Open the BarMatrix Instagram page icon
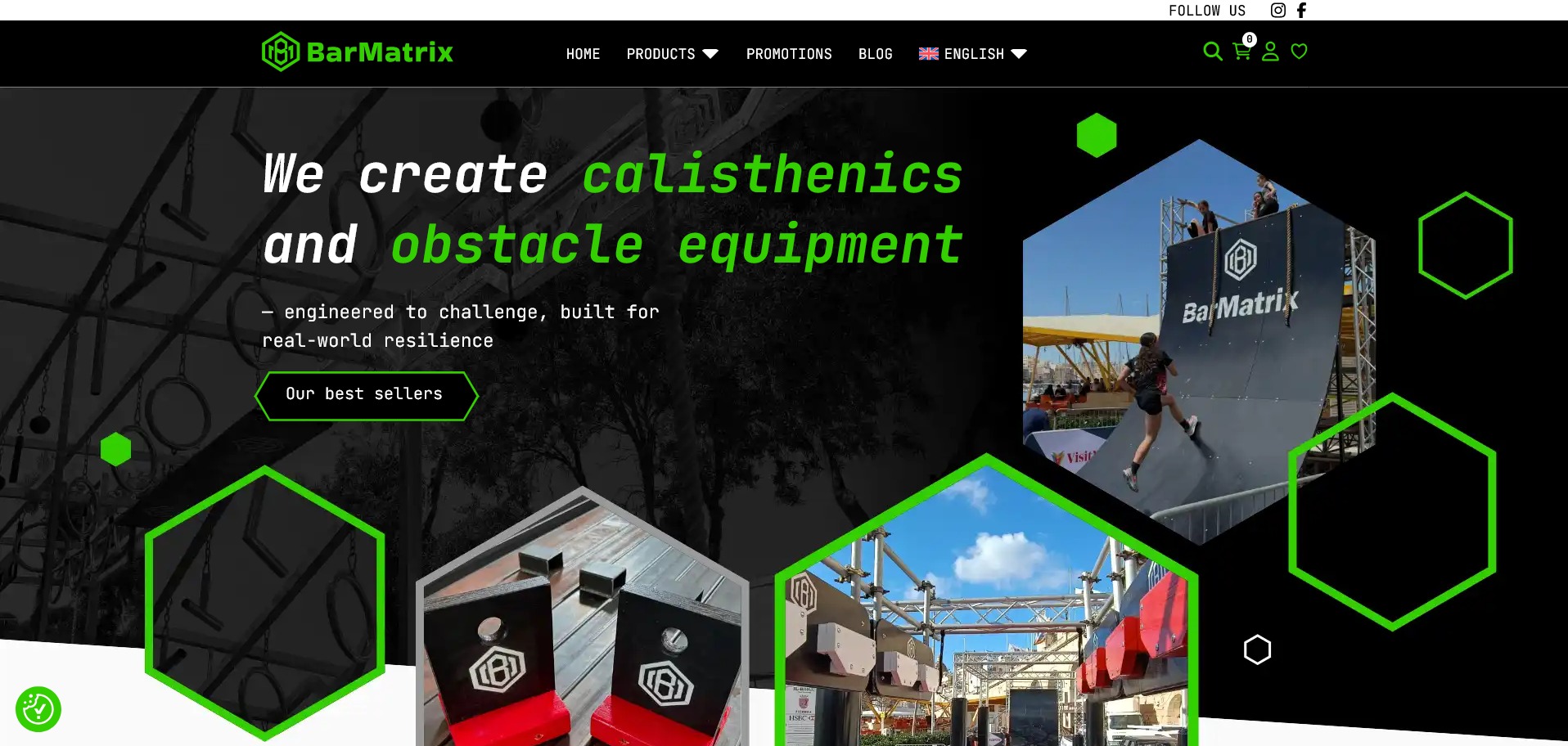Viewport: 1568px width, 746px height. pyautogui.click(x=1277, y=10)
